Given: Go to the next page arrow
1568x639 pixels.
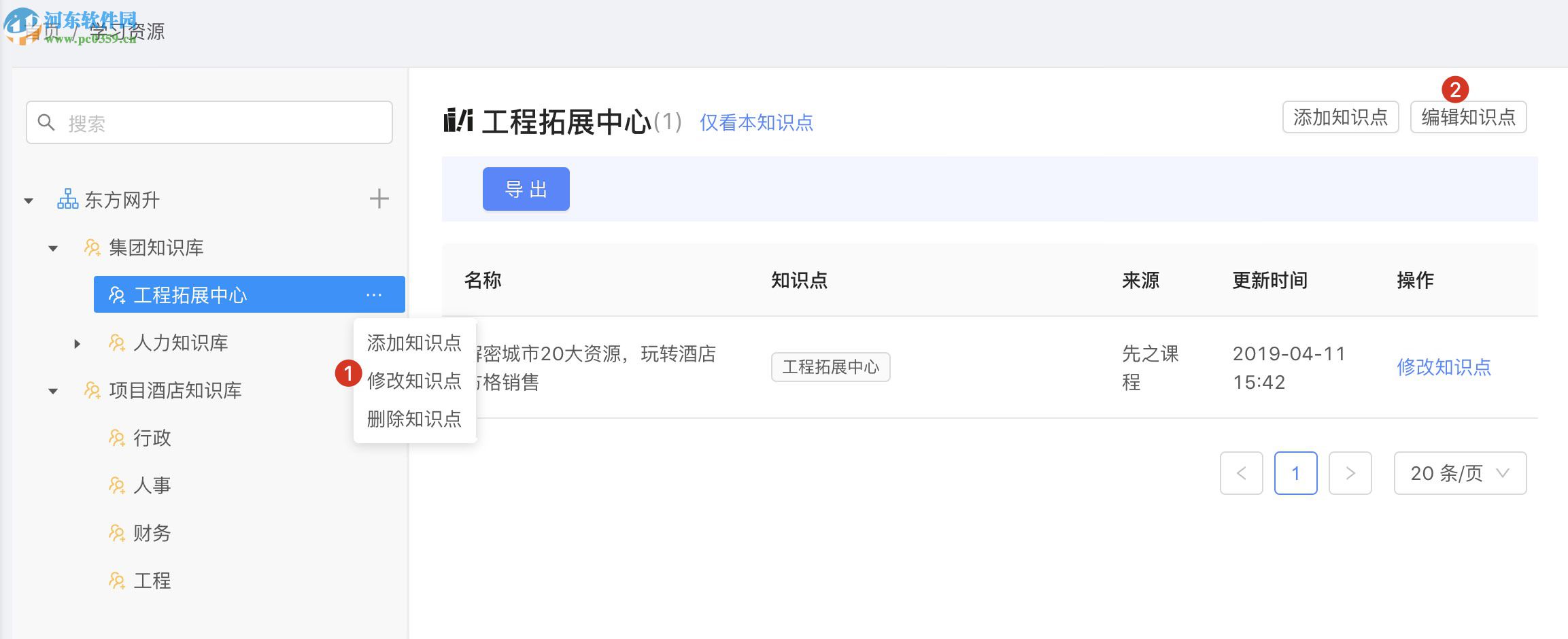Looking at the screenshot, I should click(x=1350, y=473).
